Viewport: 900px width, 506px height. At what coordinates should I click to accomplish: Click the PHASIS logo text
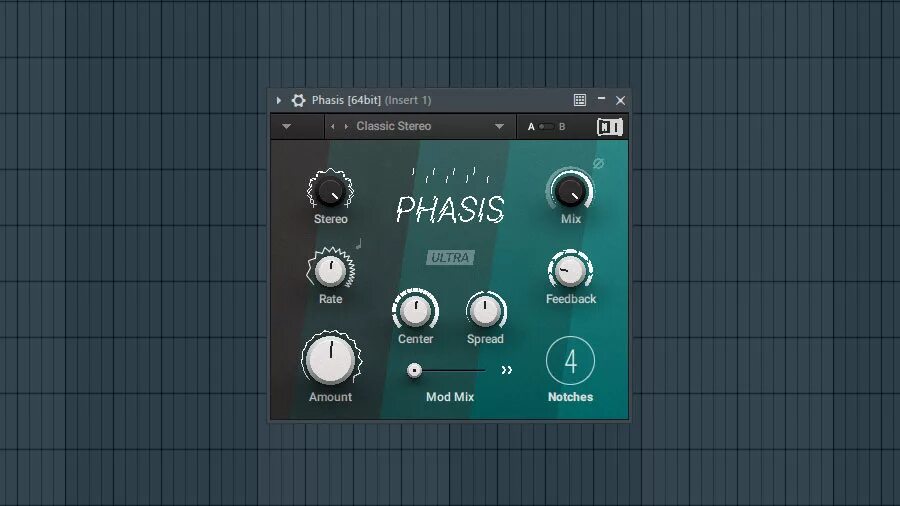[451, 209]
